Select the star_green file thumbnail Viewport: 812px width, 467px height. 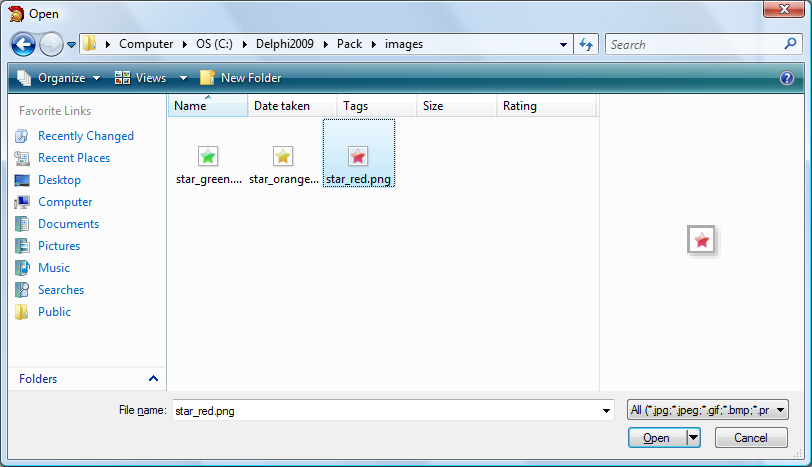click(x=208, y=156)
